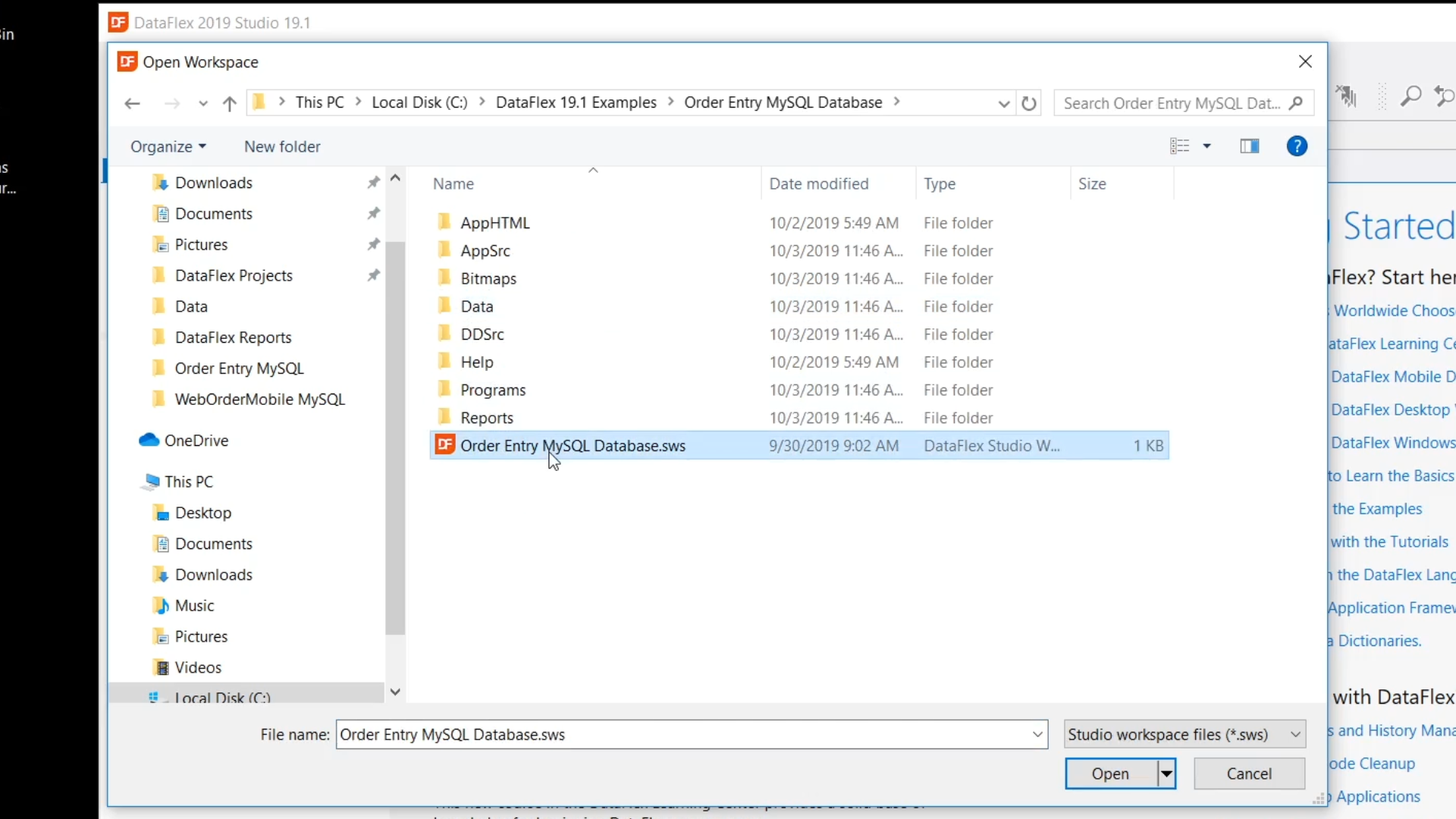
Task: Click the Back navigation arrow
Action: [x=132, y=103]
